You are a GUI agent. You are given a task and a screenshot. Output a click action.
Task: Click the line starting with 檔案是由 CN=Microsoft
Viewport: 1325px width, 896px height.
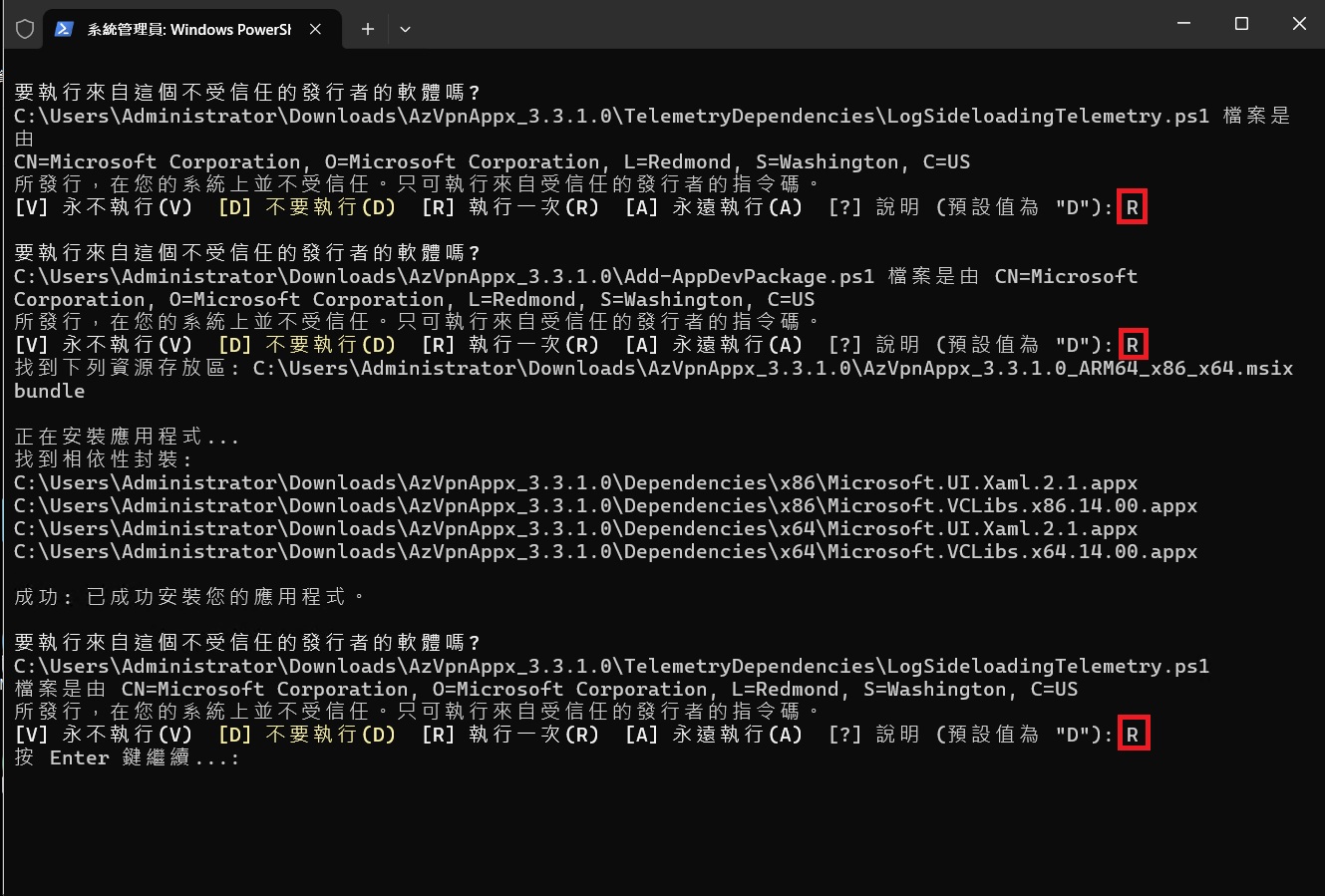pos(545,689)
